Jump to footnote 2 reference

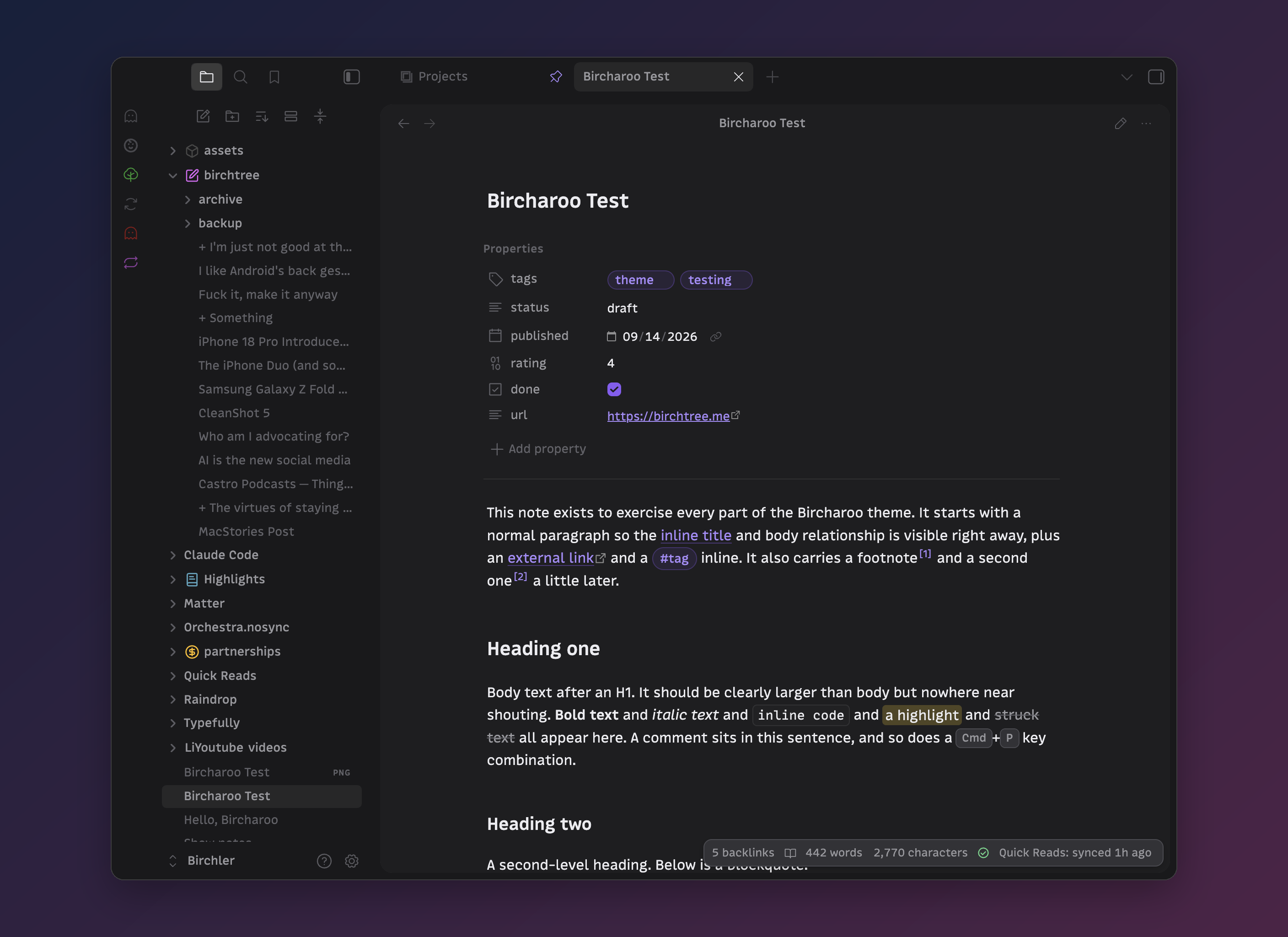(520, 576)
